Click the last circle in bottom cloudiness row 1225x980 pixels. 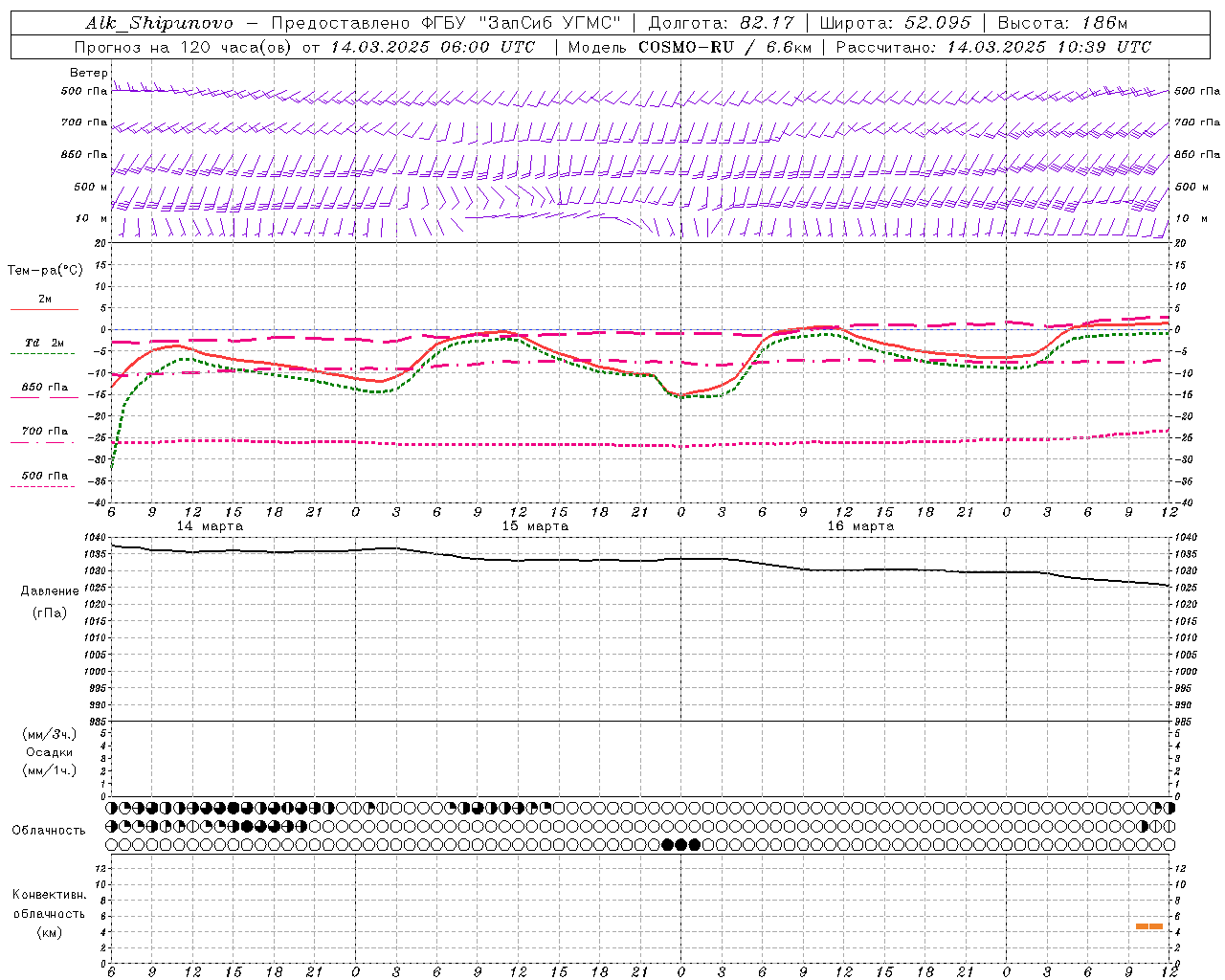pyautogui.click(x=1169, y=844)
